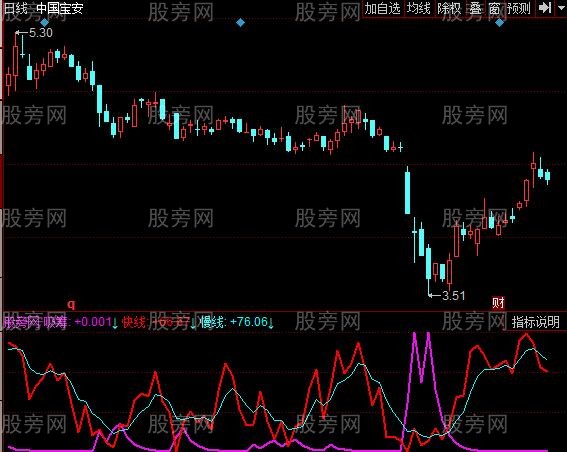Click the 3.51 low price label

[x=454, y=296]
